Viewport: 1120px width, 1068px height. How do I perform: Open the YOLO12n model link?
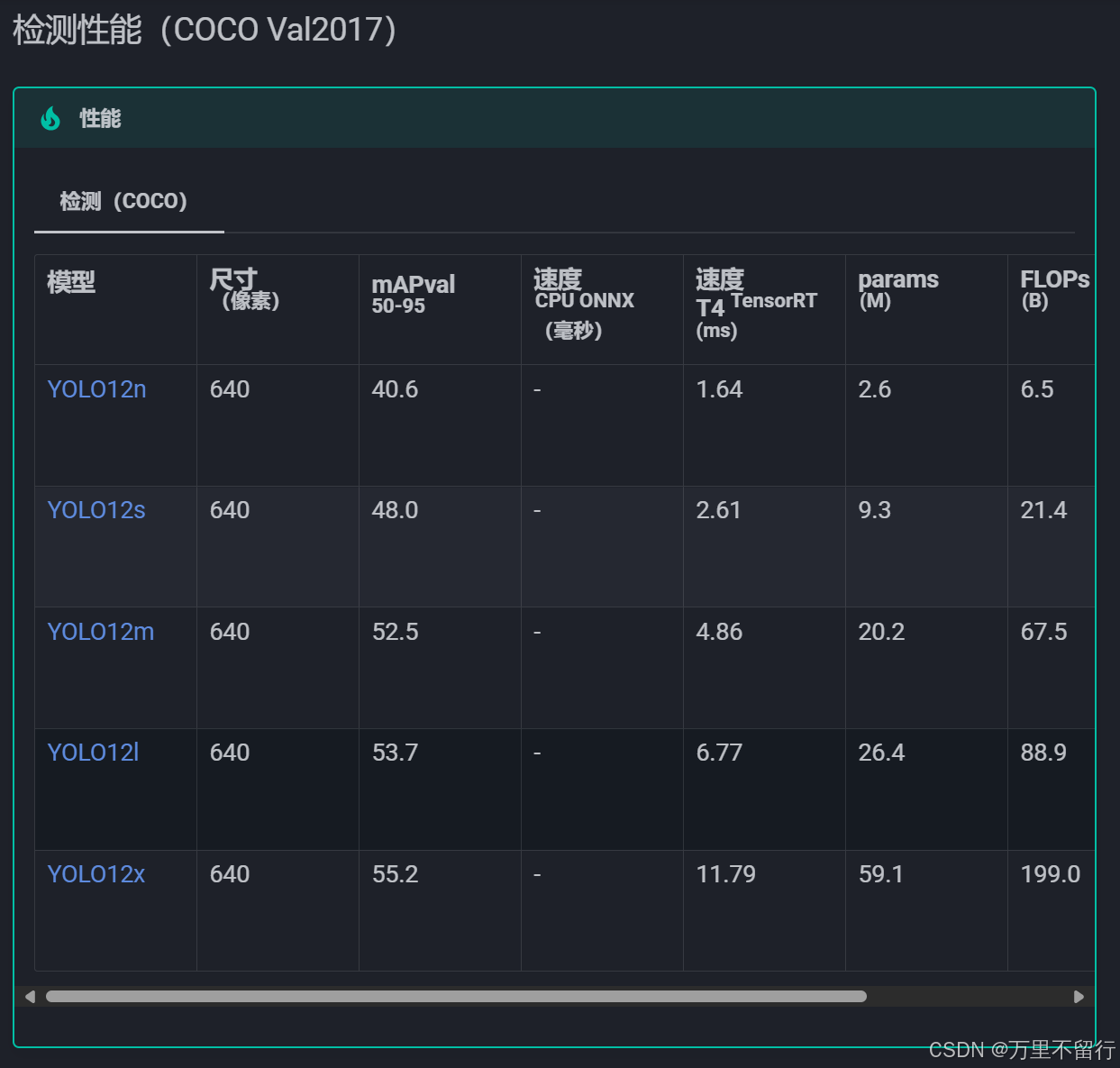pyautogui.click(x=96, y=389)
